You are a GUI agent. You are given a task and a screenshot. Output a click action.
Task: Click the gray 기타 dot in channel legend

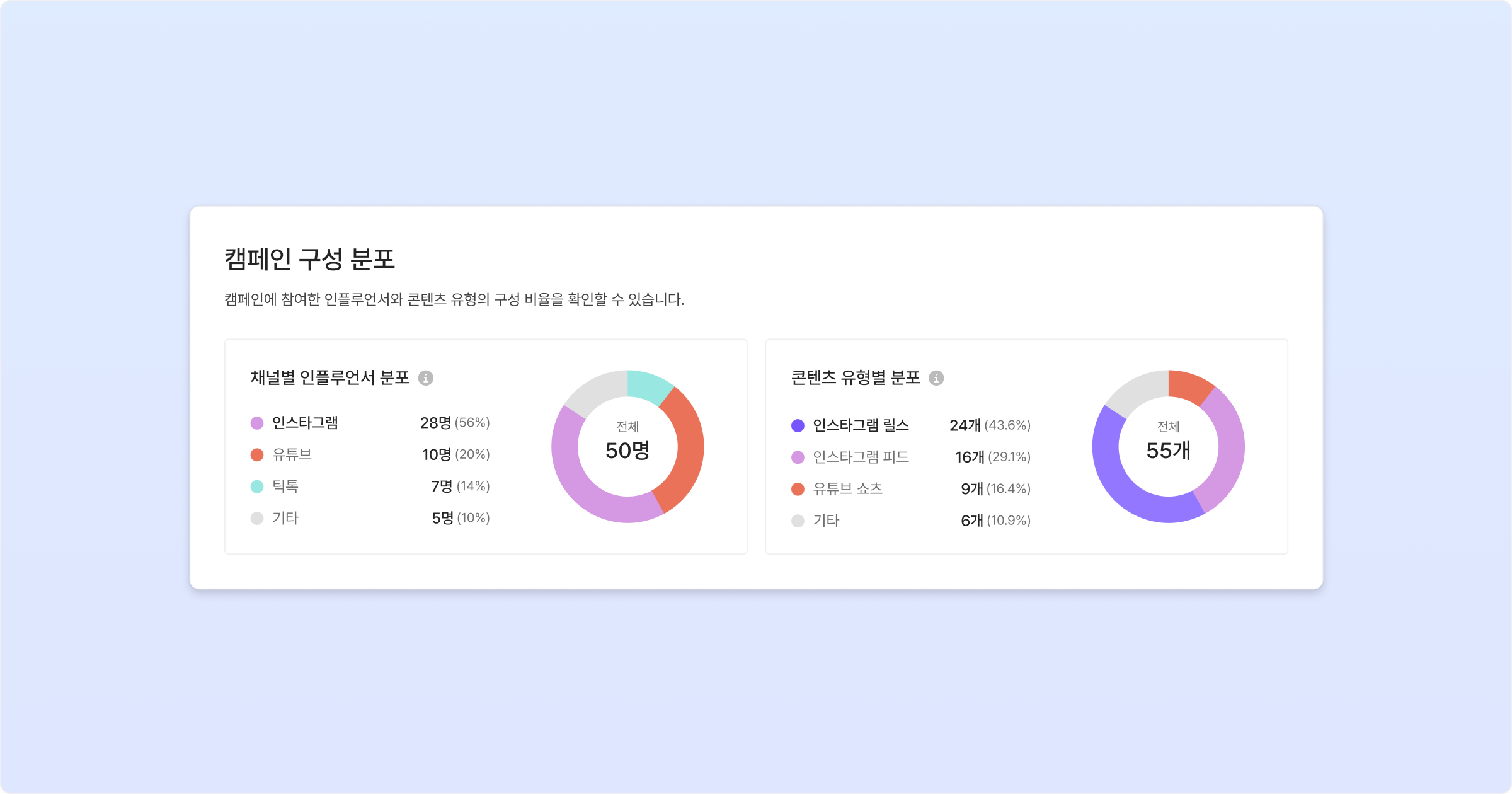coord(257,518)
